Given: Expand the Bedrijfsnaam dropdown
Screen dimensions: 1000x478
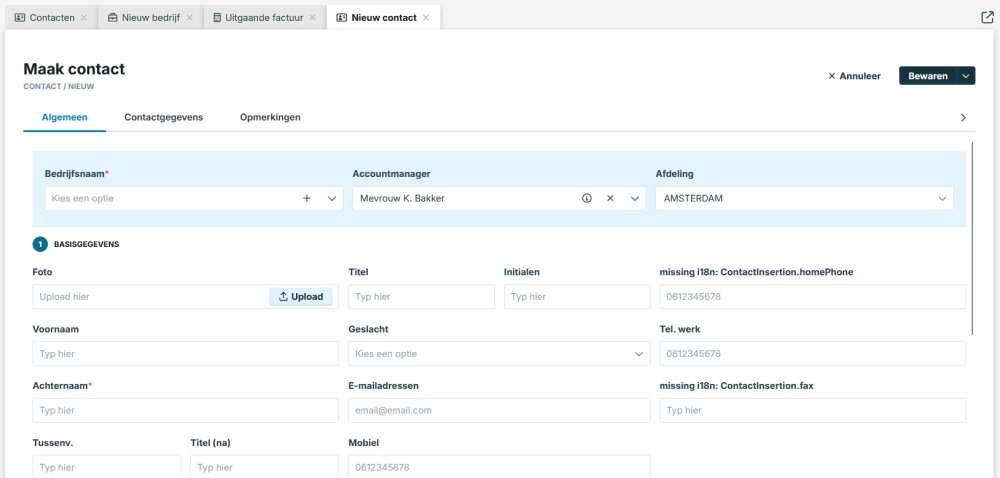Looking at the screenshot, I should pos(333,198).
